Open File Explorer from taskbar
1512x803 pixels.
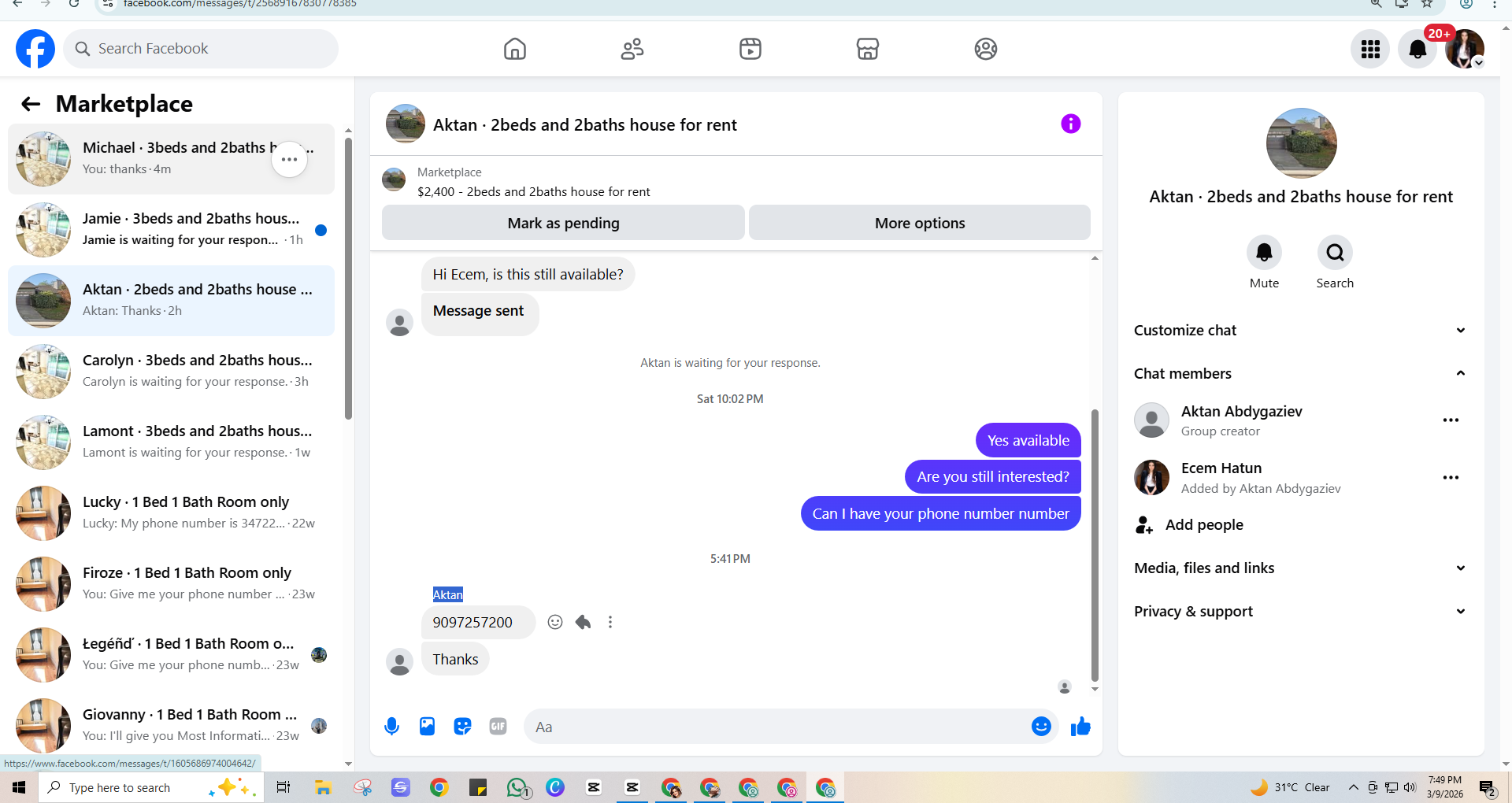323,787
